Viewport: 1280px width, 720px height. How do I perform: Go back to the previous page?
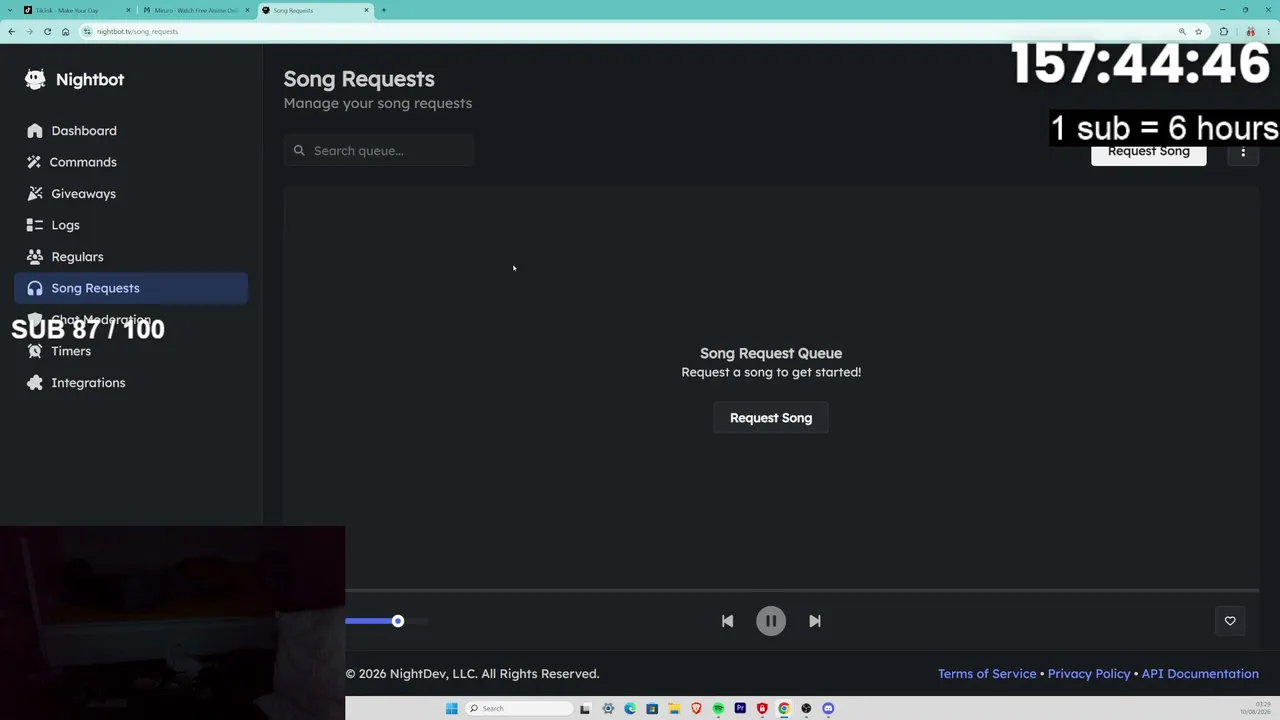tap(11, 31)
